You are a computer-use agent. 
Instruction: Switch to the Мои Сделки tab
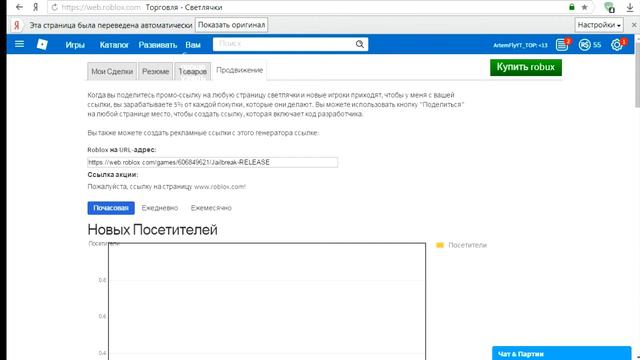tap(112, 71)
